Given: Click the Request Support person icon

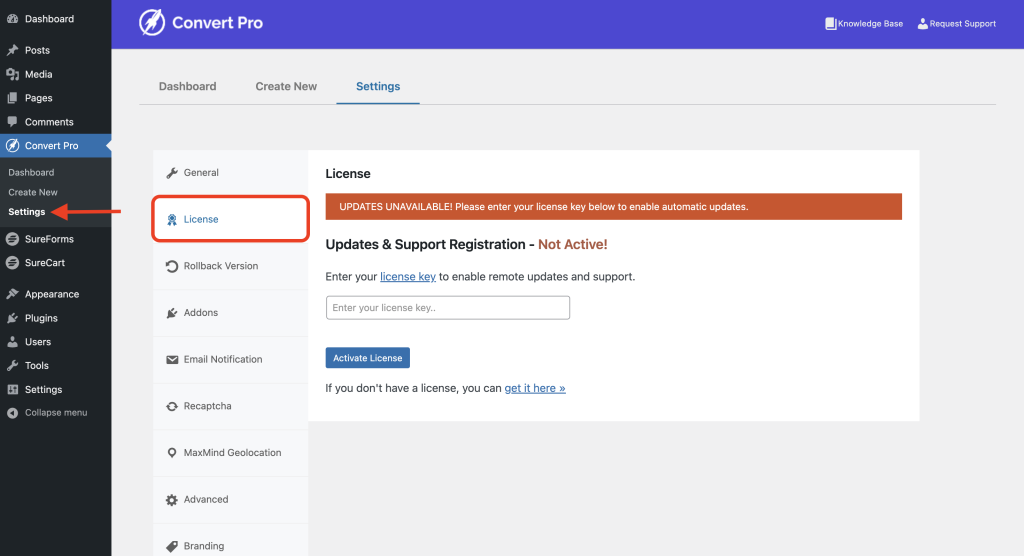Looking at the screenshot, I should point(922,24).
